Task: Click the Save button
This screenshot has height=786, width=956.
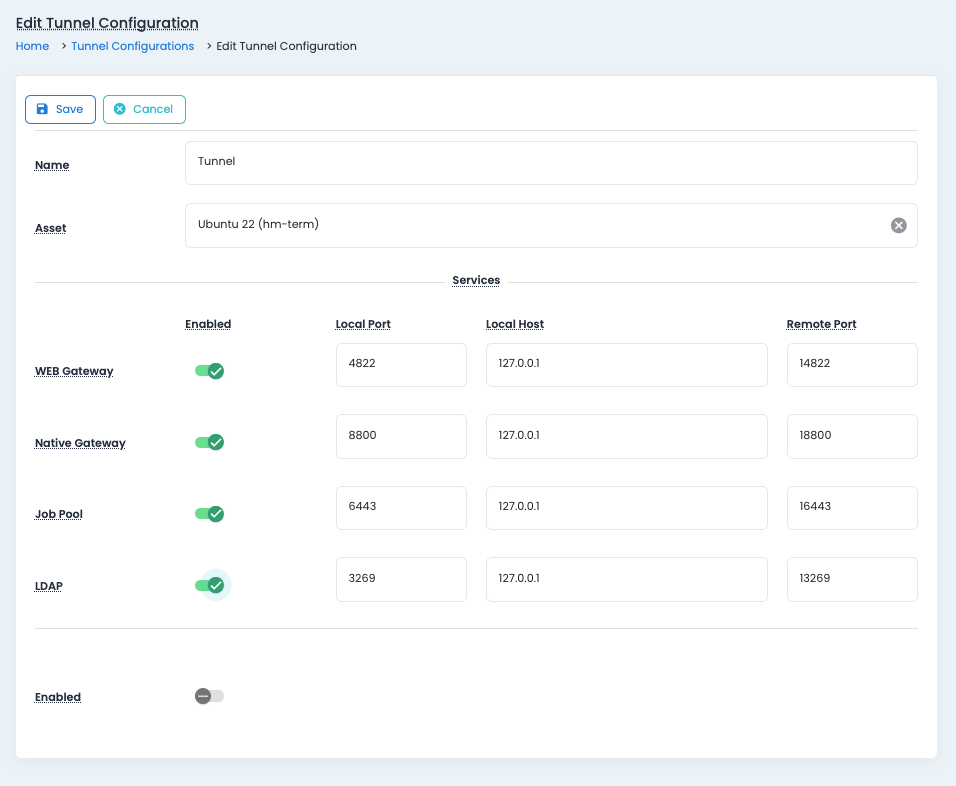Action: pos(60,109)
